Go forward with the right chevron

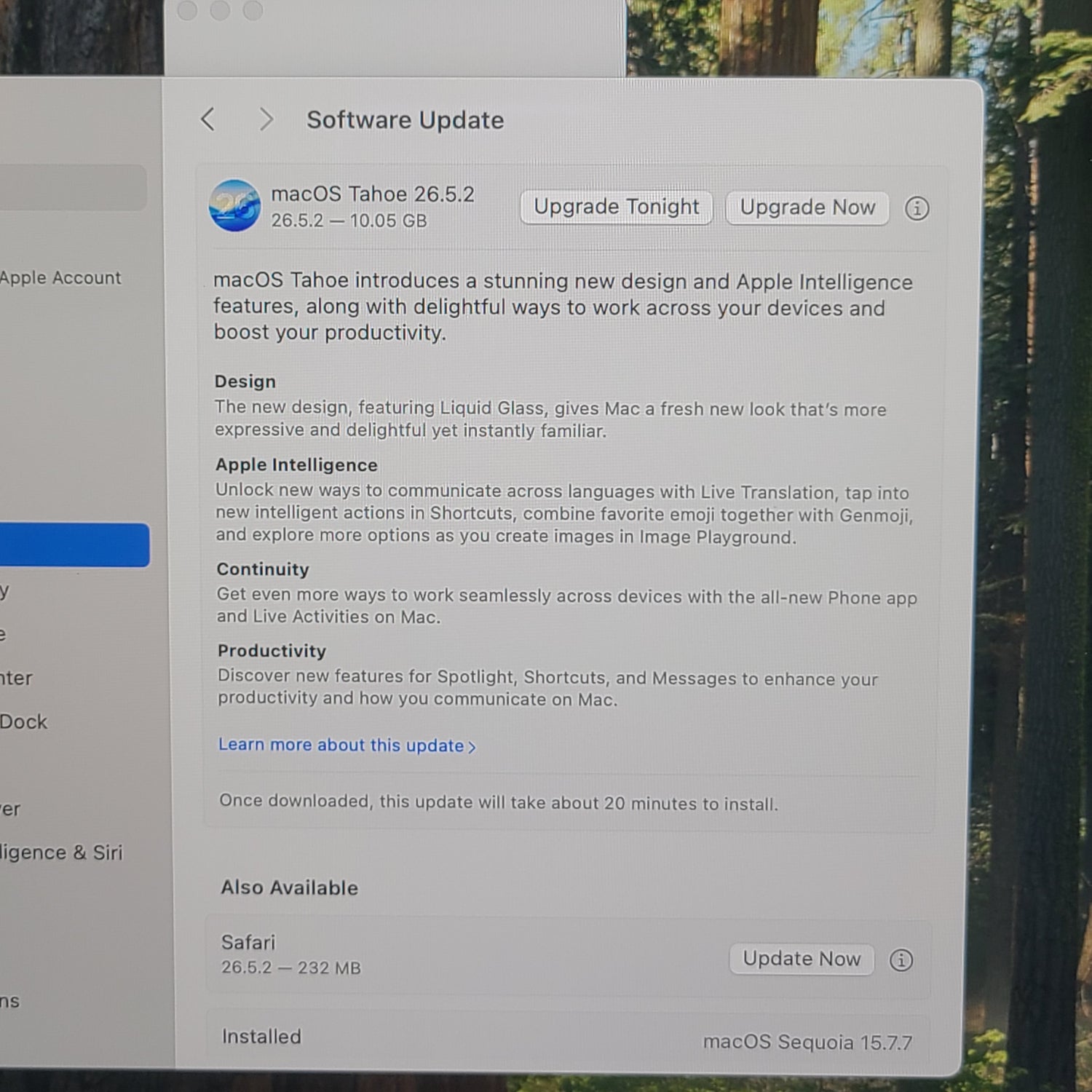pos(266,119)
